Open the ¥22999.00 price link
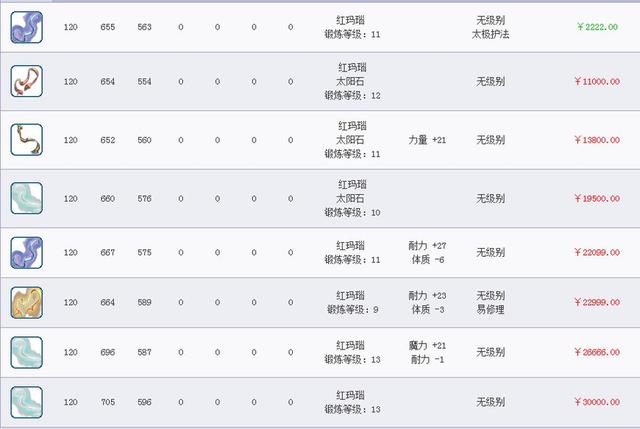The width and height of the screenshot is (640, 429). (594, 304)
